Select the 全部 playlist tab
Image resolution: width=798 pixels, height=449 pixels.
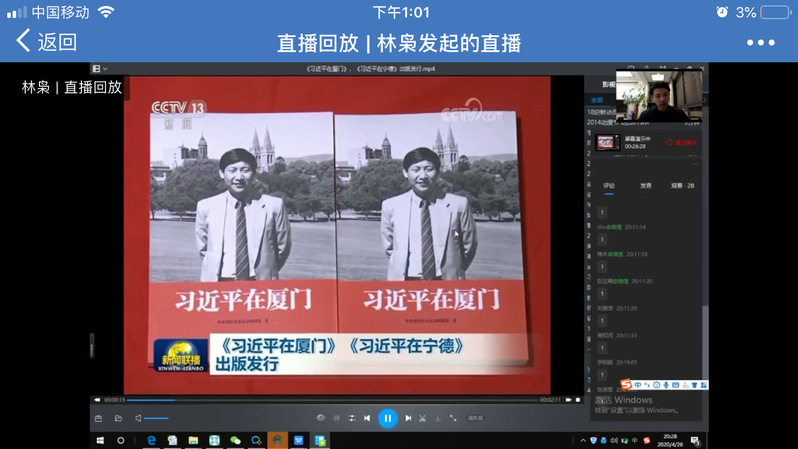point(597,100)
